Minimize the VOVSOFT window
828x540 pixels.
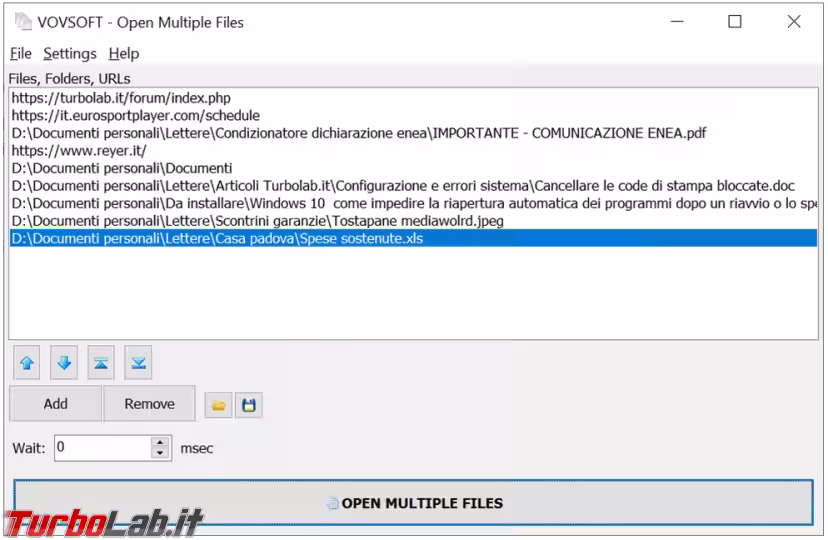coord(677,22)
